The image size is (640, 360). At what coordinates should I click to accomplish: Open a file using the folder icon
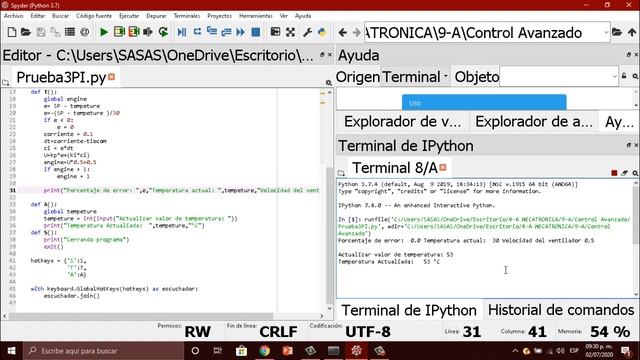tap(26, 32)
